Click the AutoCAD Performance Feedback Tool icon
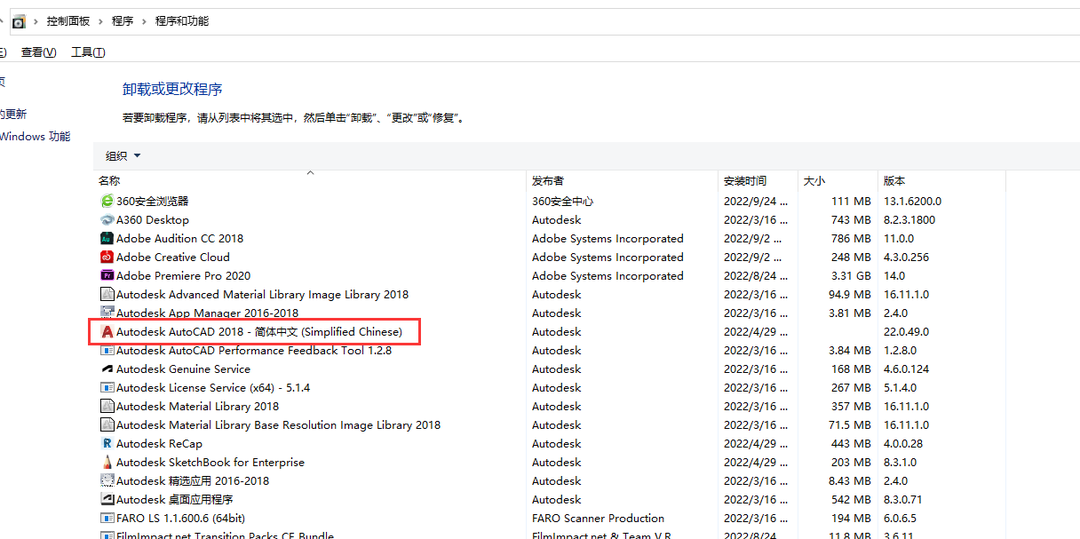This screenshot has width=1080, height=539. [x=107, y=350]
